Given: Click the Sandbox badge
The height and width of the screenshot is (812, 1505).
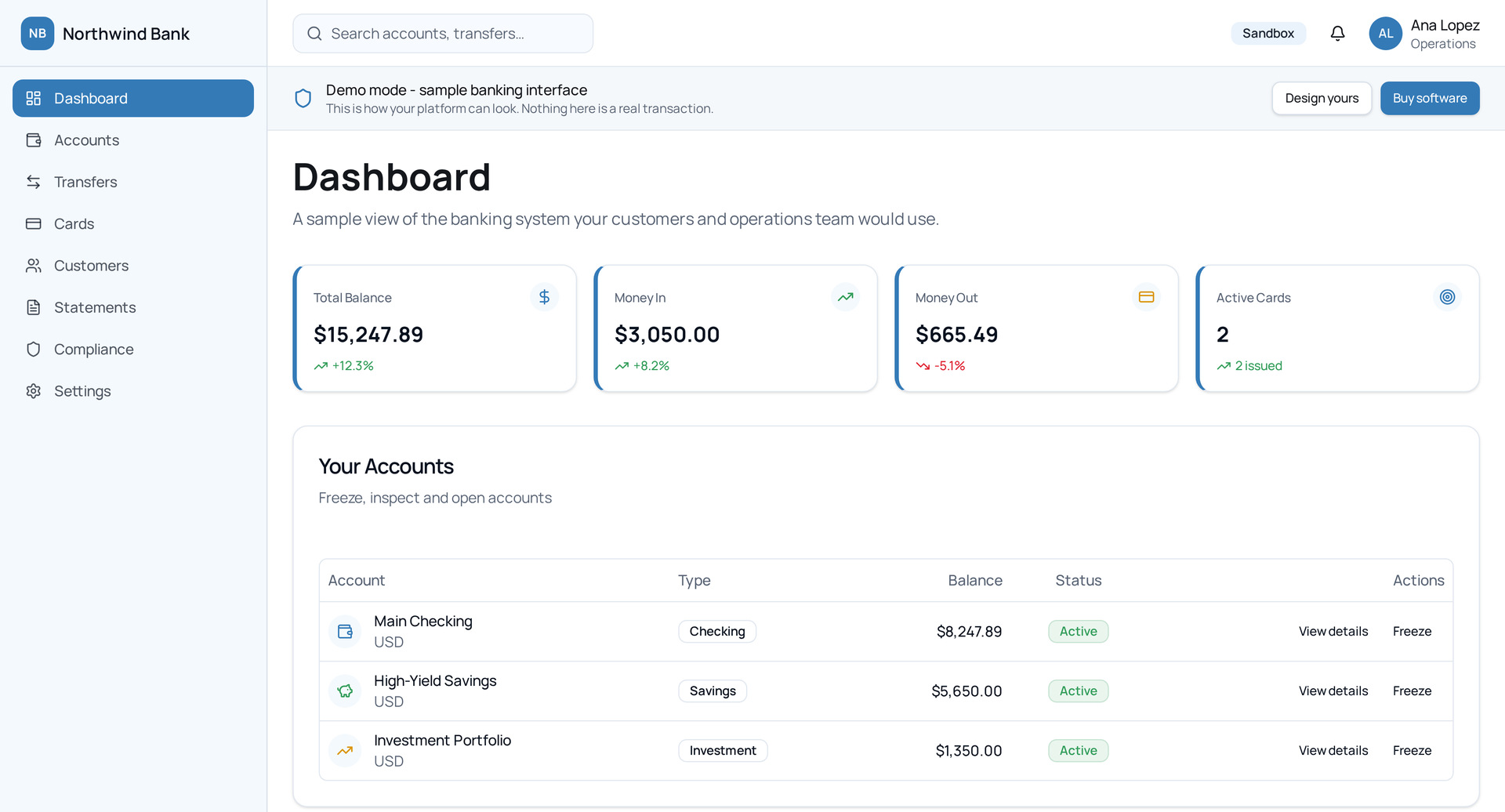Looking at the screenshot, I should (x=1267, y=34).
